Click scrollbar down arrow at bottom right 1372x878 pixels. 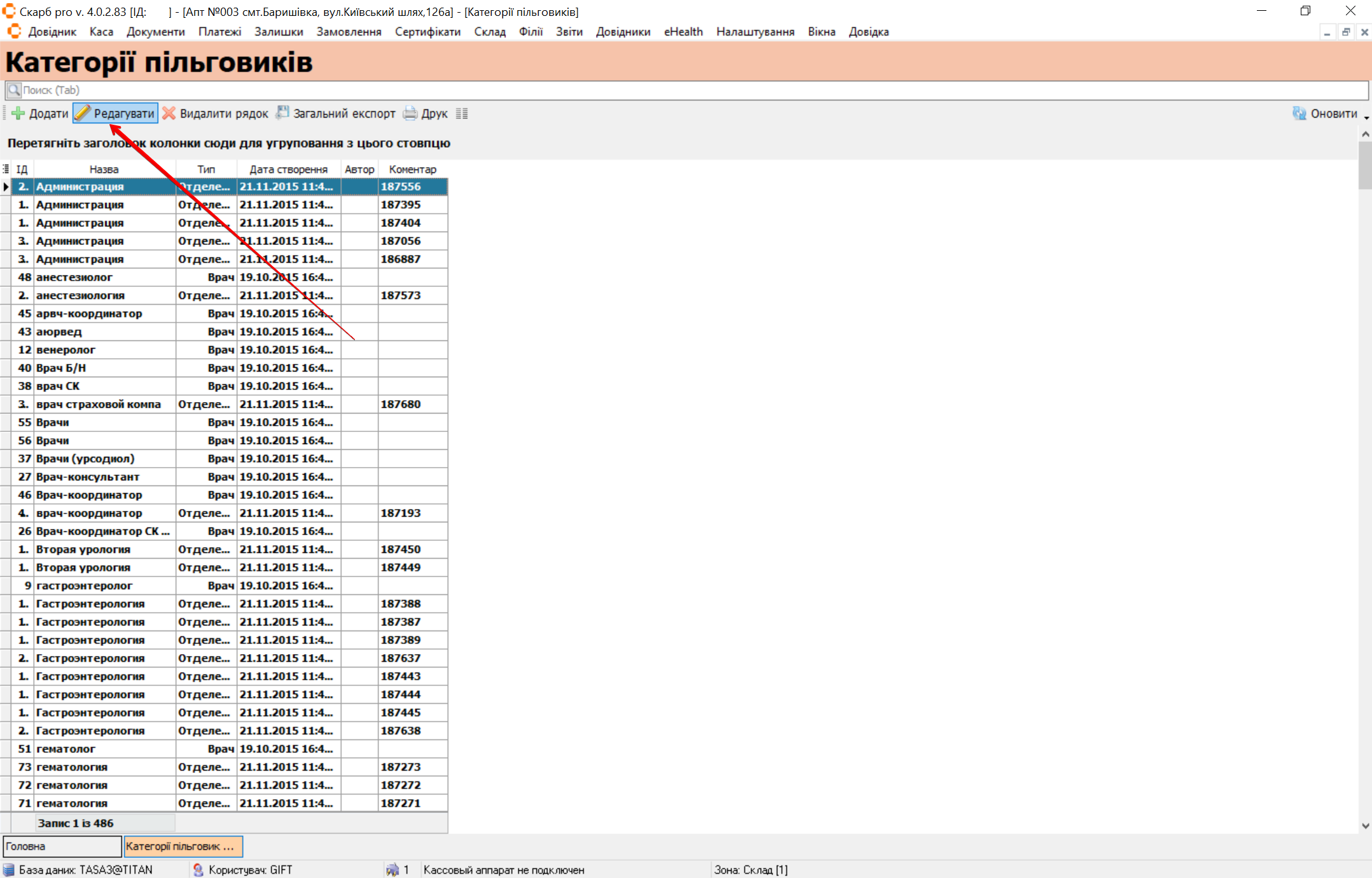point(1365,825)
